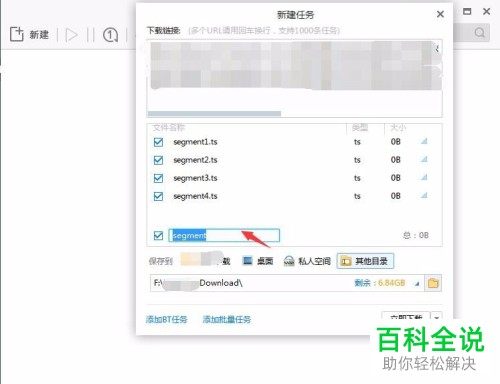Click the 类型 column header
500x384 pixels.
[x=360, y=127]
